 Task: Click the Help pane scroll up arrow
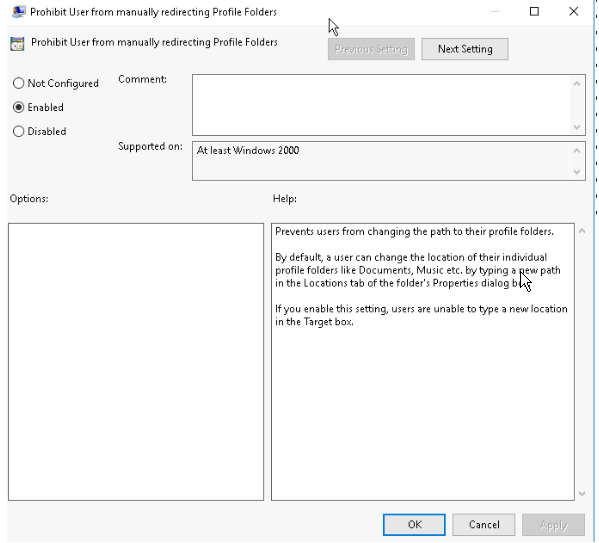point(582,231)
